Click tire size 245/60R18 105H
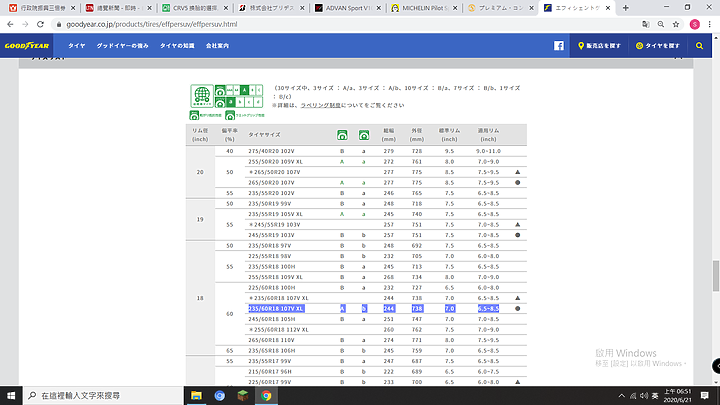720x405 pixels. 272,319
